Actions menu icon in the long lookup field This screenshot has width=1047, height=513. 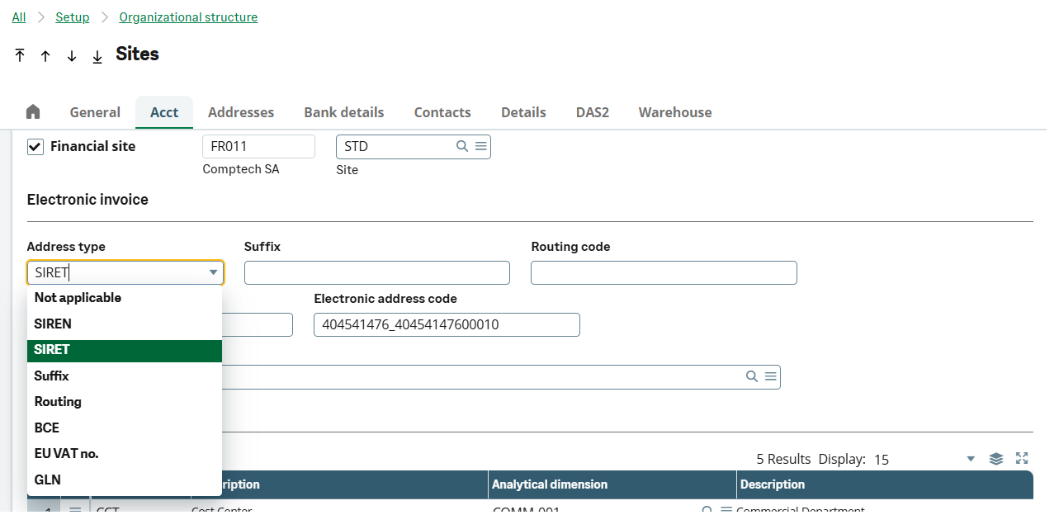coord(771,376)
